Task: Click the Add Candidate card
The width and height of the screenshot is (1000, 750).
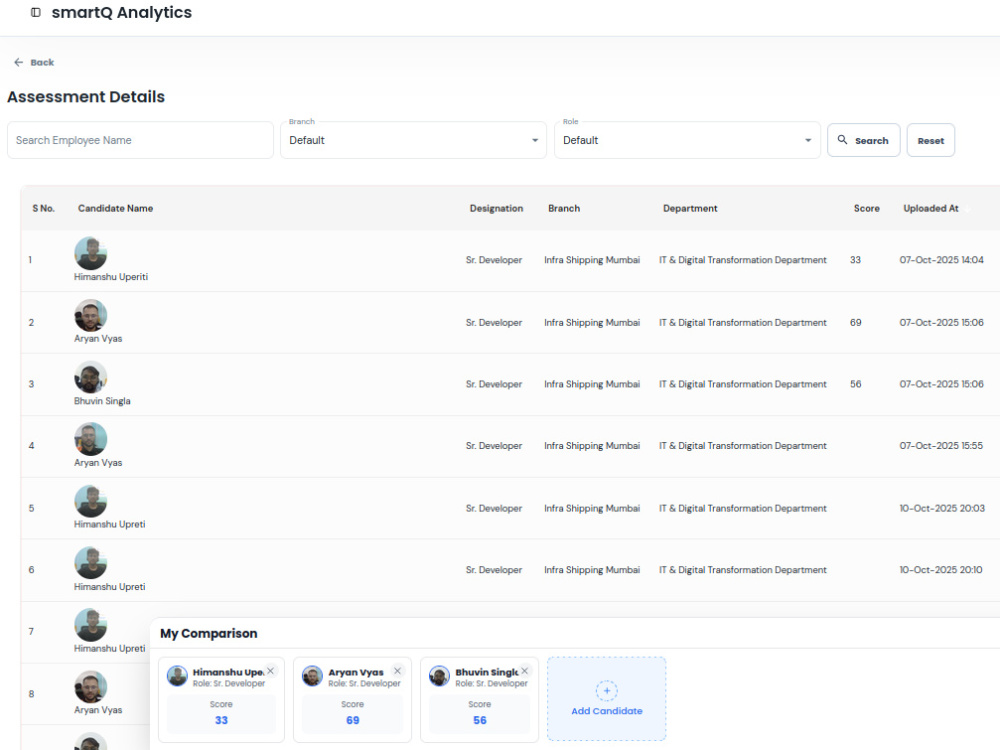Action: click(607, 699)
